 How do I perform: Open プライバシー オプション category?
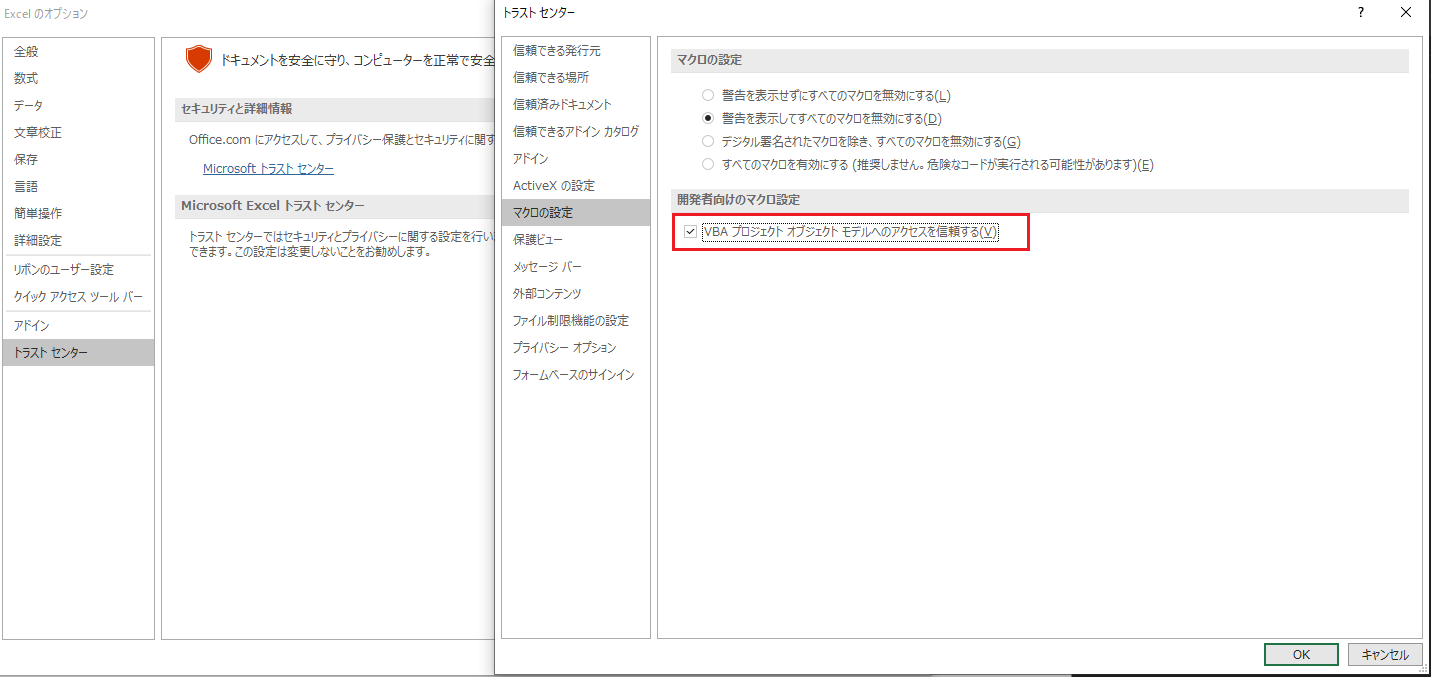(575, 347)
